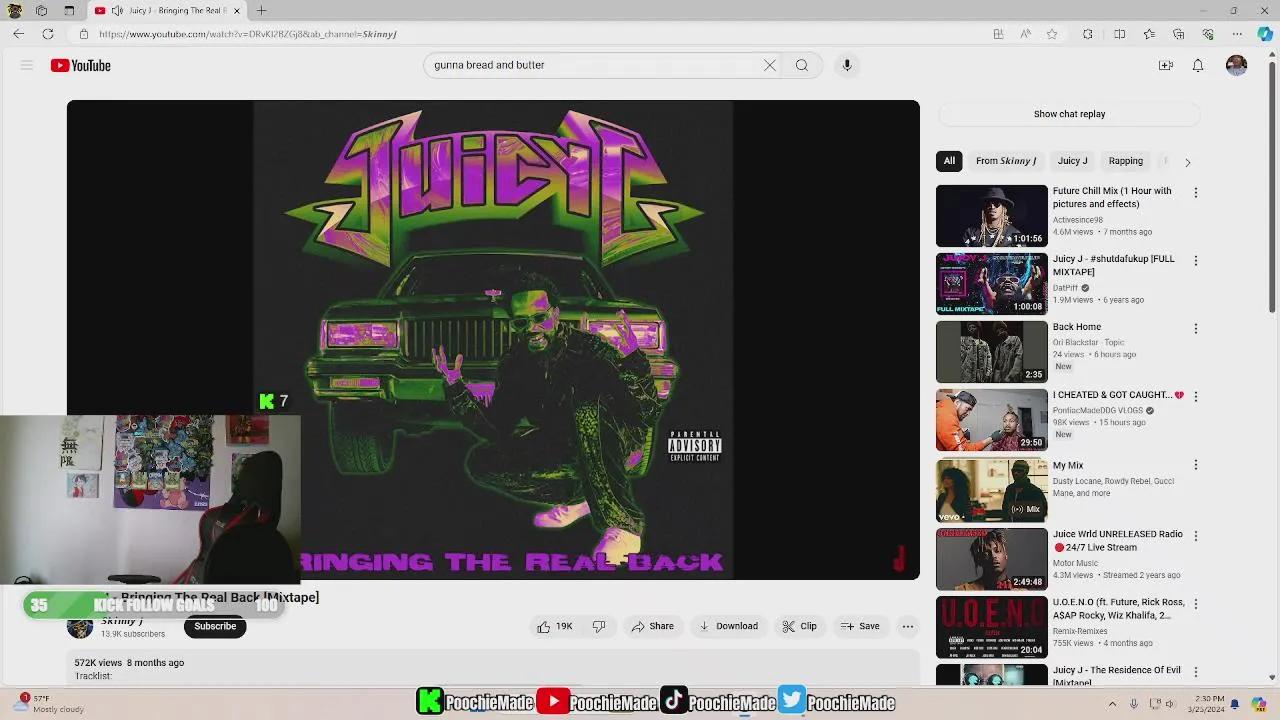Open Back Home video thumbnail
The width and height of the screenshot is (1280, 720).
pyautogui.click(x=992, y=352)
